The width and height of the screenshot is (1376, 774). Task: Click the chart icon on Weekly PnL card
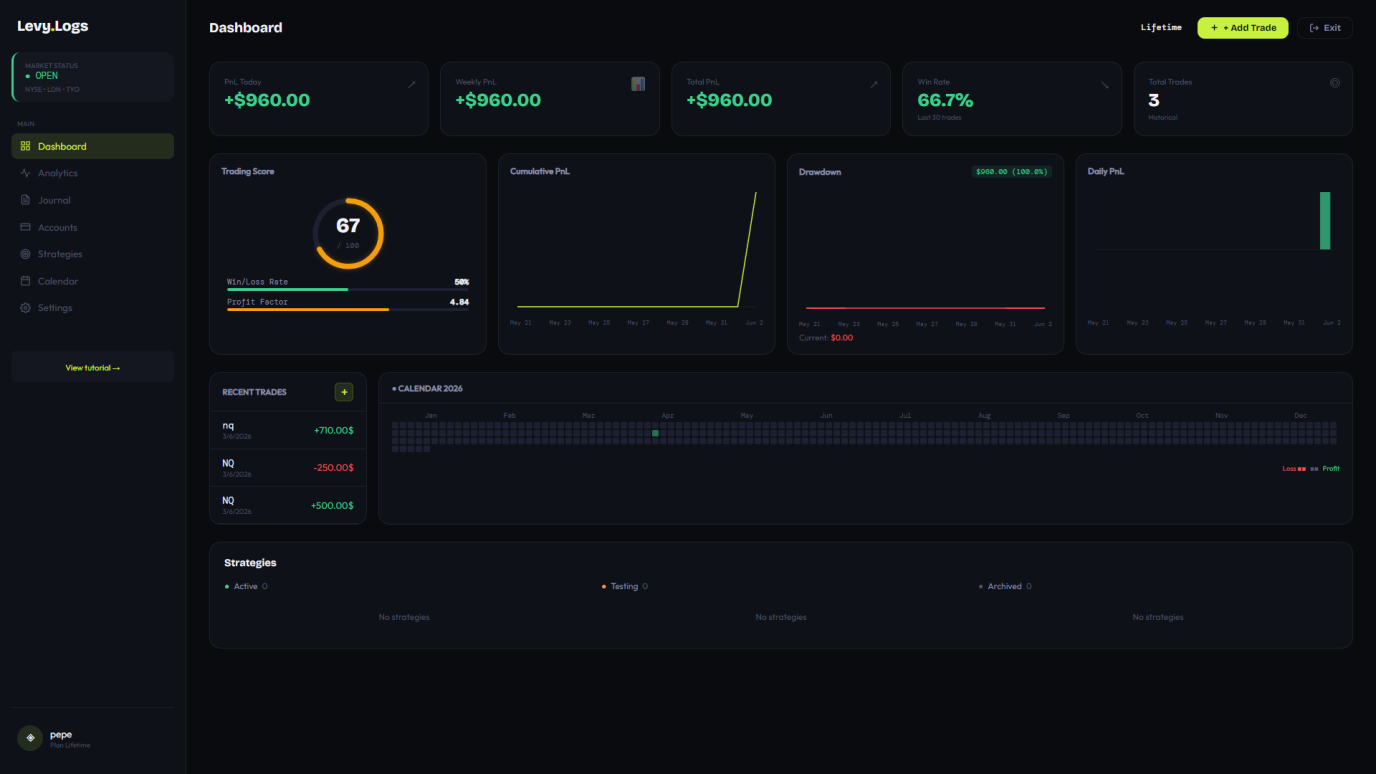(x=638, y=84)
